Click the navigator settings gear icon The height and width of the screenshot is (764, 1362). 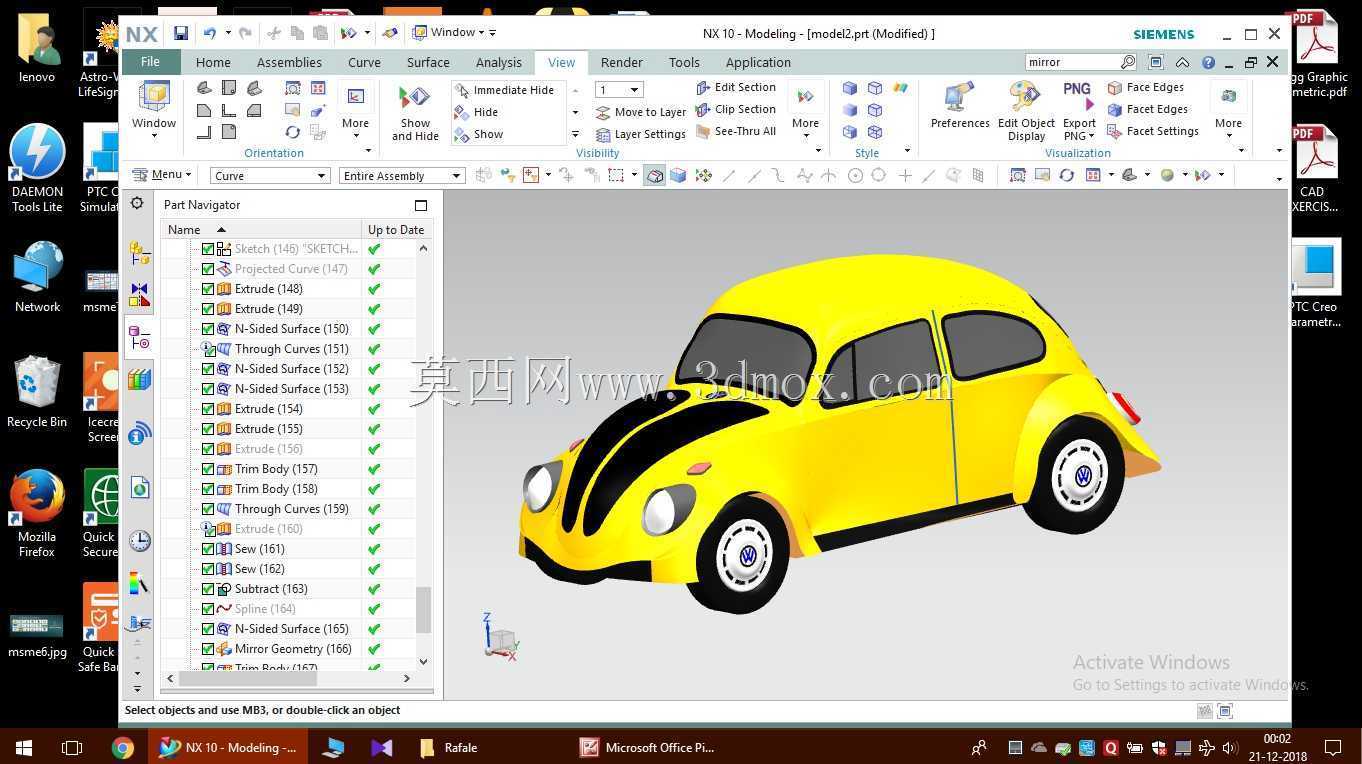pos(137,204)
